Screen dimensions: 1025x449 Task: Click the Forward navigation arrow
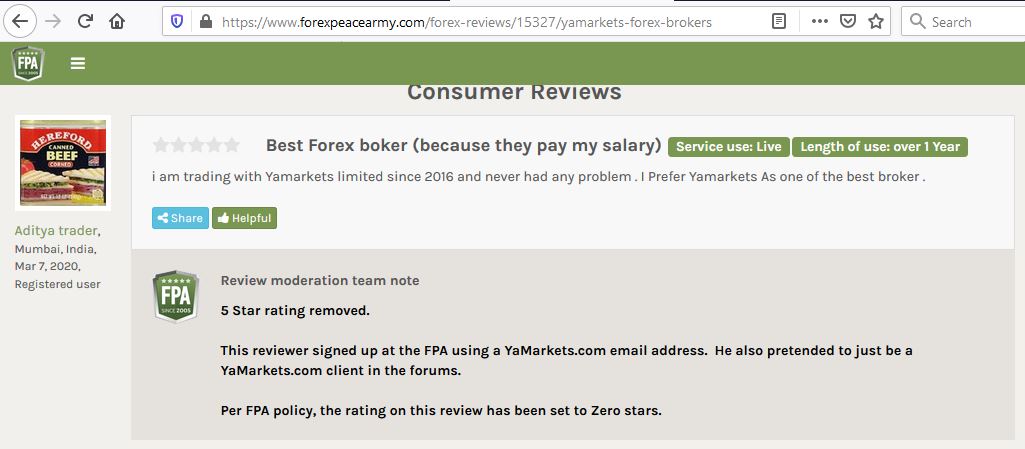[x=53, y=22]
